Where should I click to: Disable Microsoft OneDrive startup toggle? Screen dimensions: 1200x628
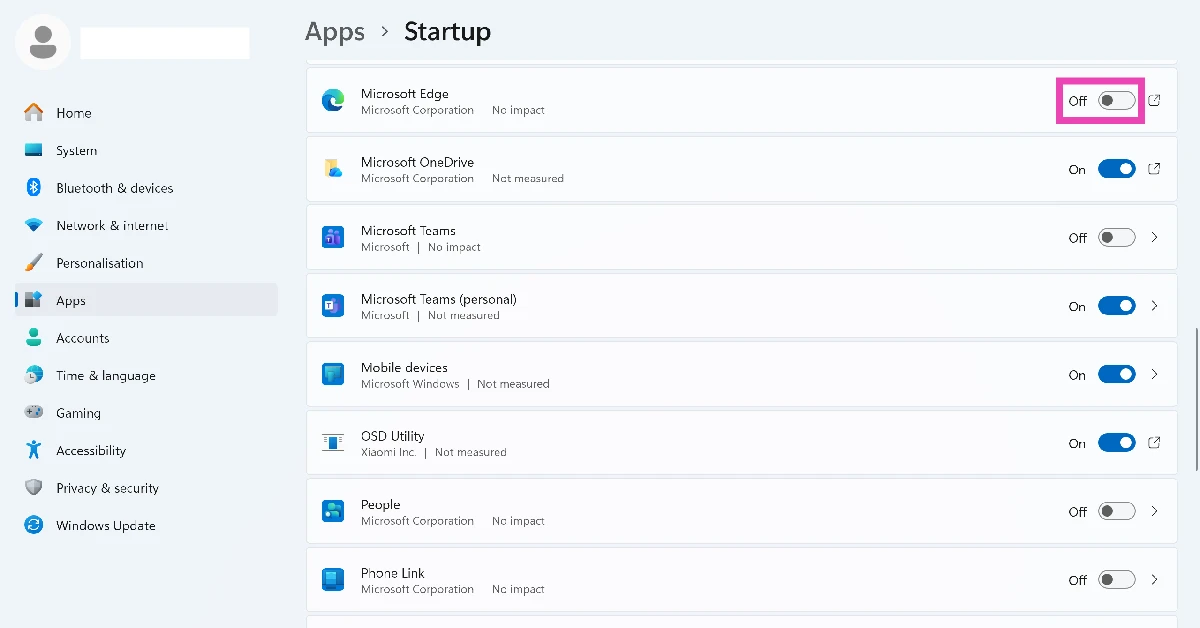coord(1116,169)
